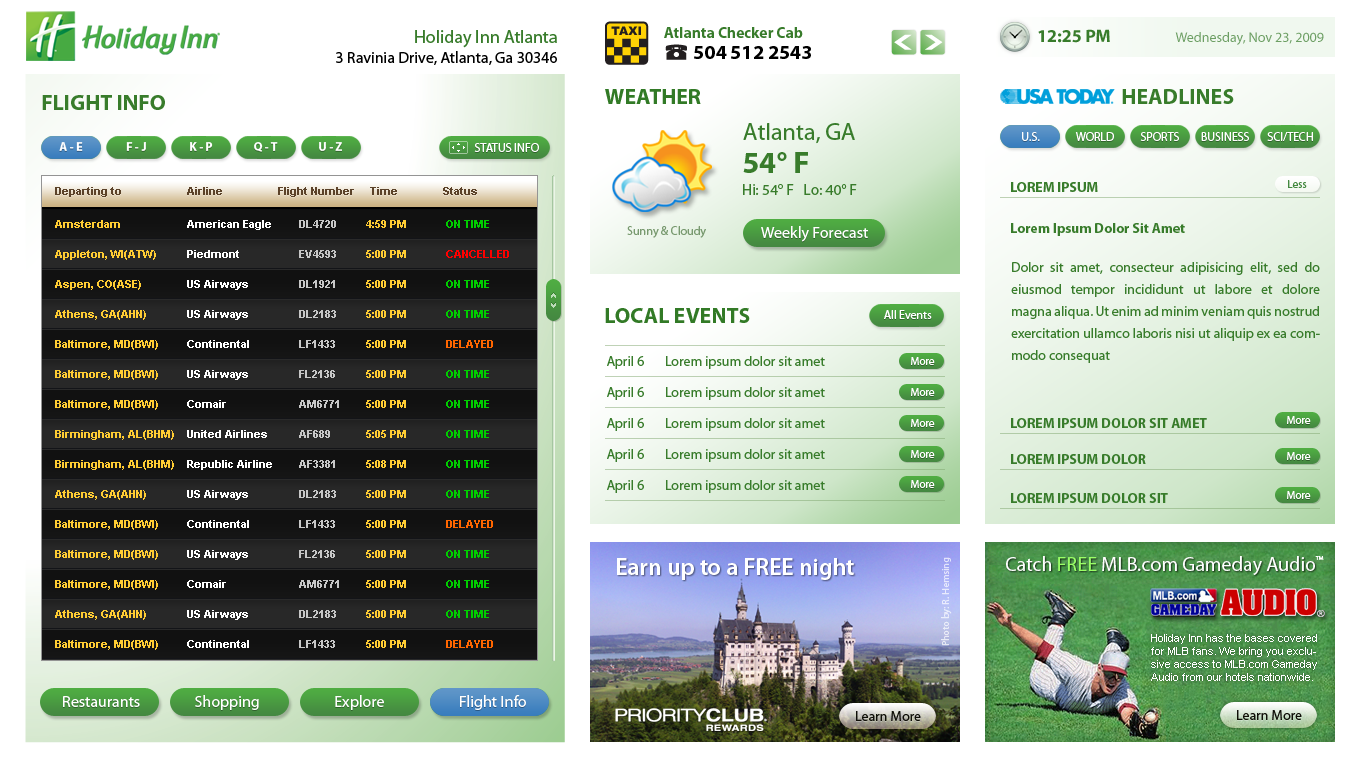
Task: Select the World headlines tab
Action: [1095, 137]
